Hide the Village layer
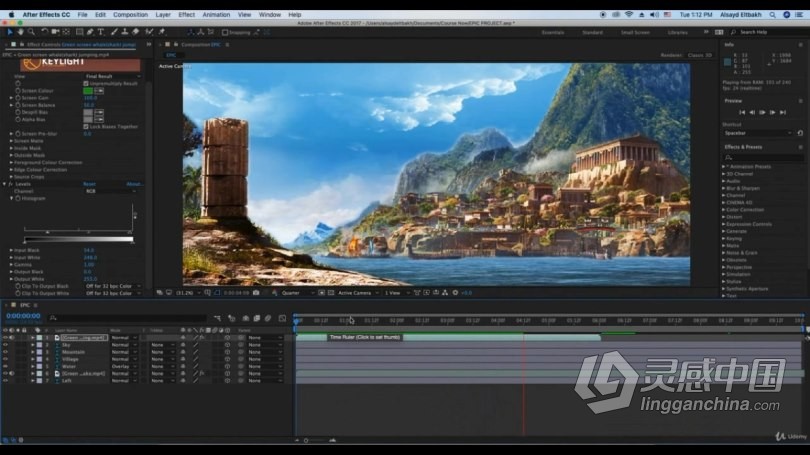The image size is (810, 455). 6,359
